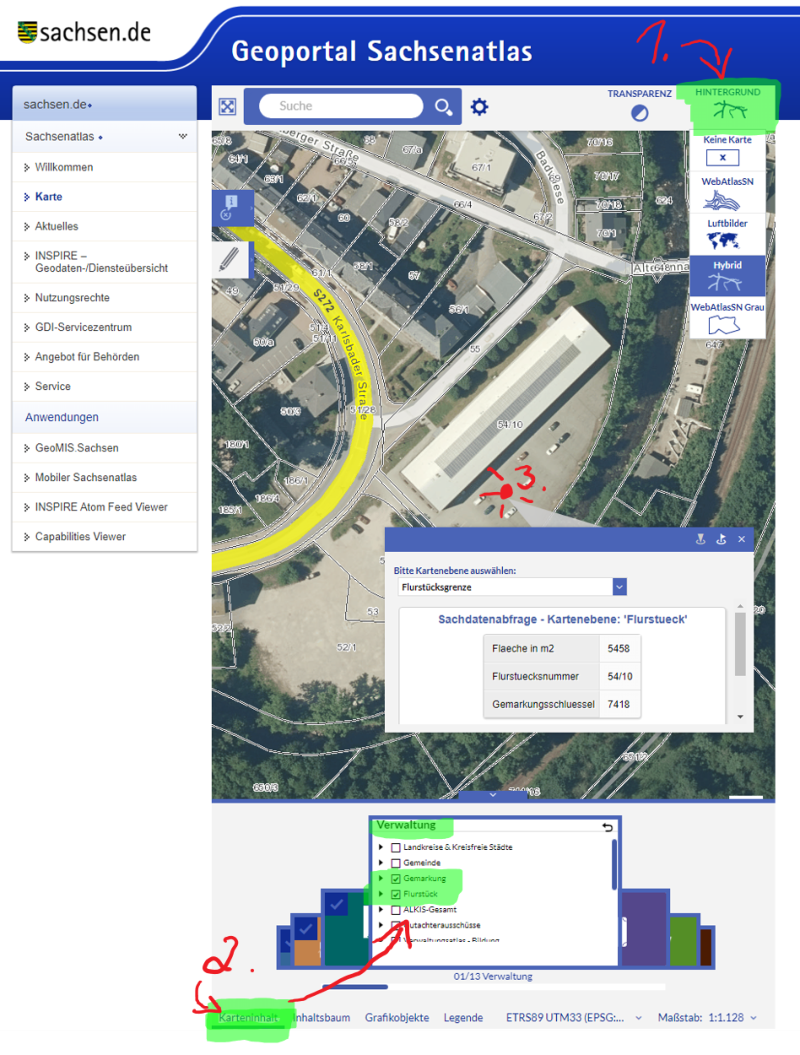
Task: Switch to the Grafikobjekte tab
Action: [x=397, y=1018]
